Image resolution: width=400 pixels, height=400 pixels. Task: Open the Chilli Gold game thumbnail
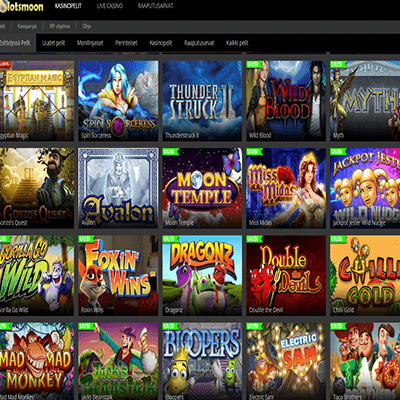pos(365,276)
